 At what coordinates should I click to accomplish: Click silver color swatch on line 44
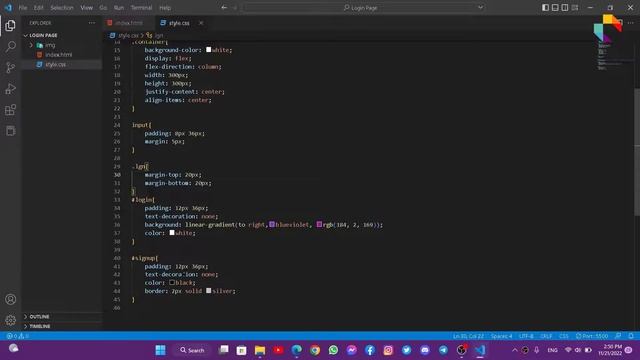(209, 291)
